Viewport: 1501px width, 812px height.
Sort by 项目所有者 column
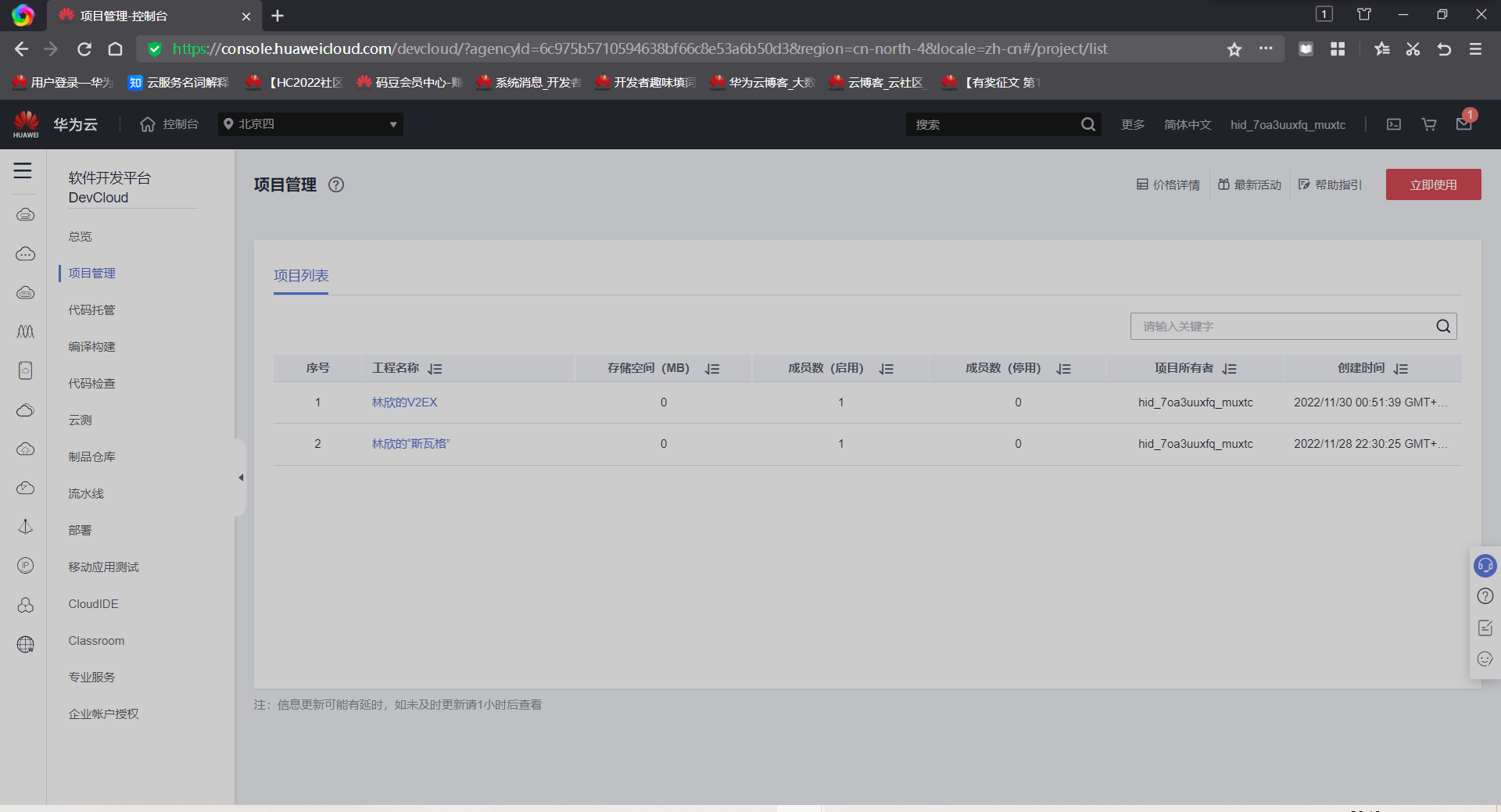(x=1230, y=368)
